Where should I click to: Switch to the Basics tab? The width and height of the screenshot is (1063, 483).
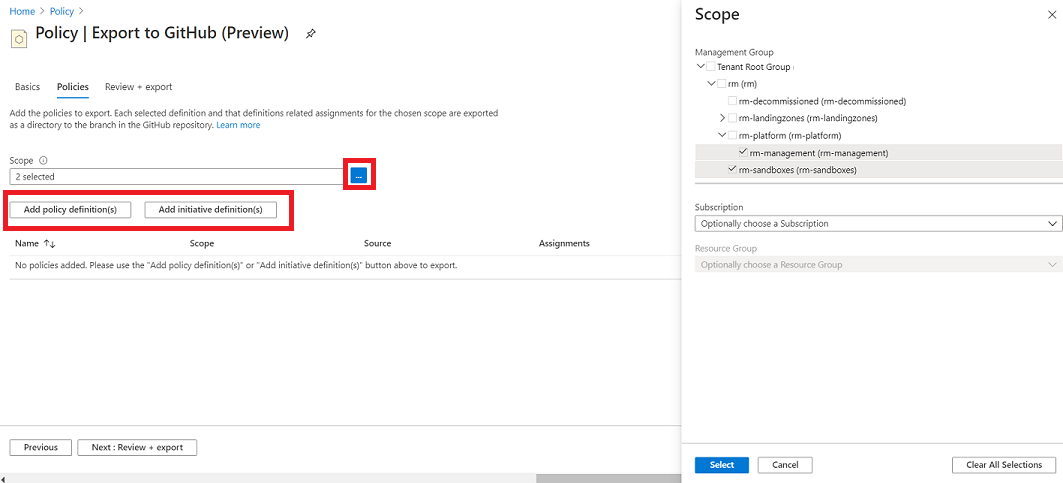(27, 87)
